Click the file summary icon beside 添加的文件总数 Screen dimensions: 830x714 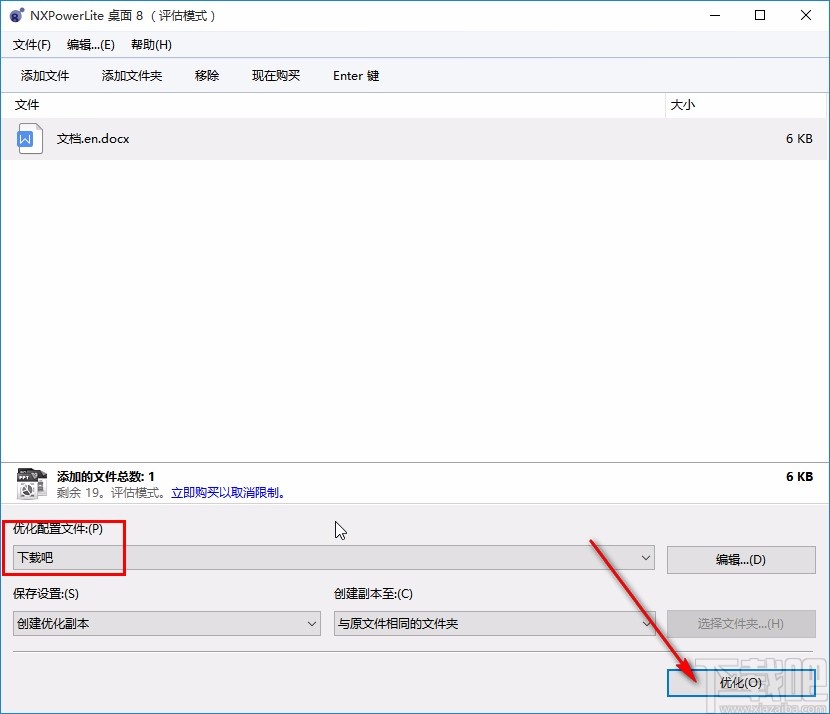pos(32,484)
